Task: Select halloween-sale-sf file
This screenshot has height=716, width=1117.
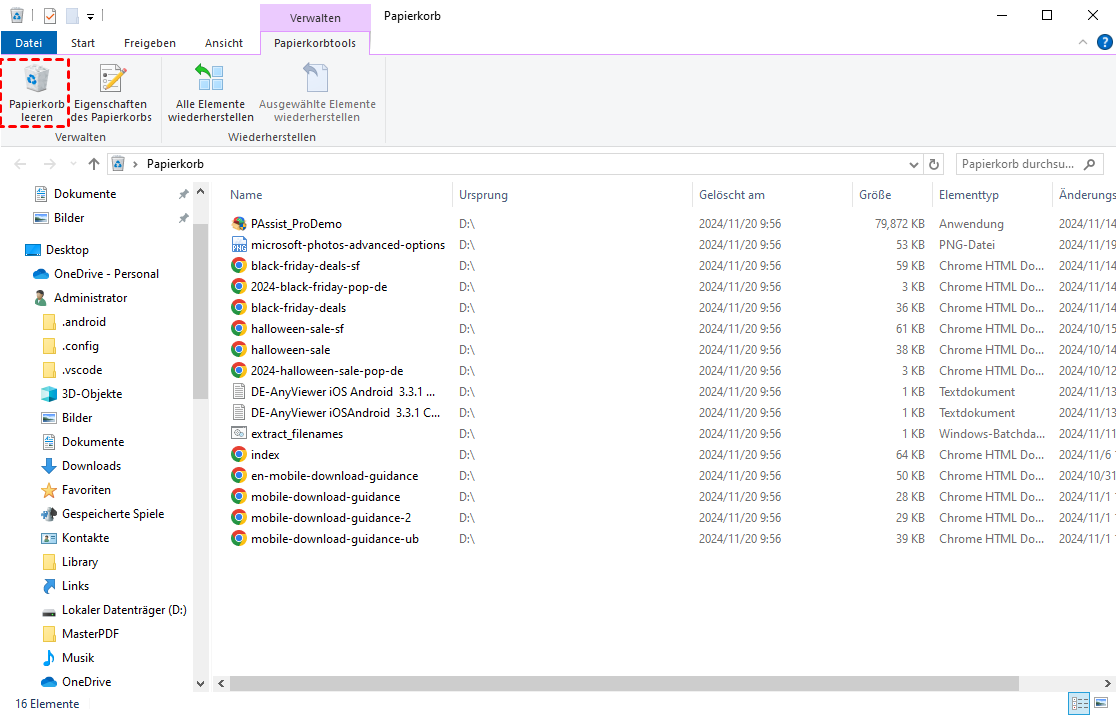Action: coord(297,329)
